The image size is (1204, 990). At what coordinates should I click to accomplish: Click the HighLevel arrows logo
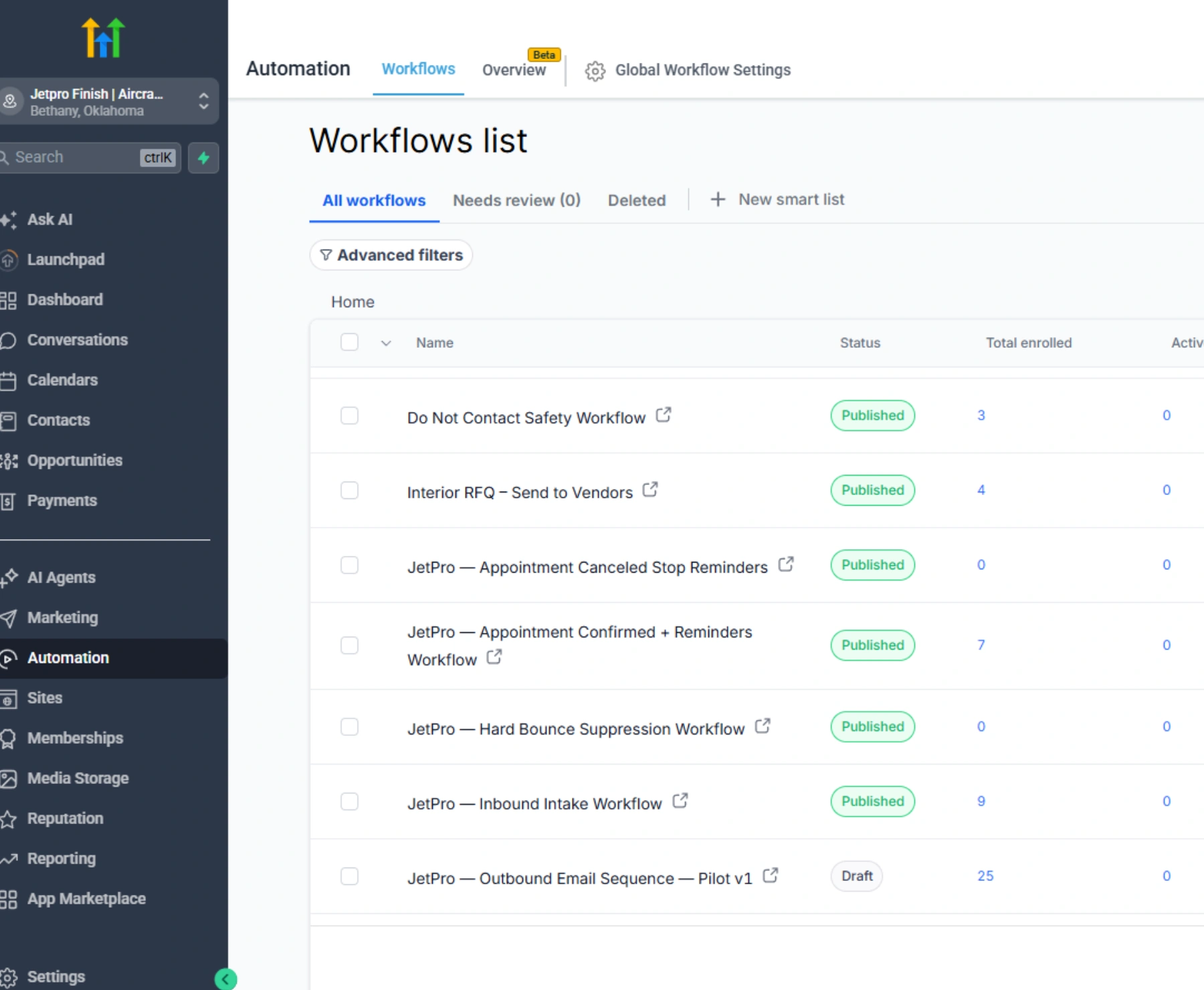103,37
